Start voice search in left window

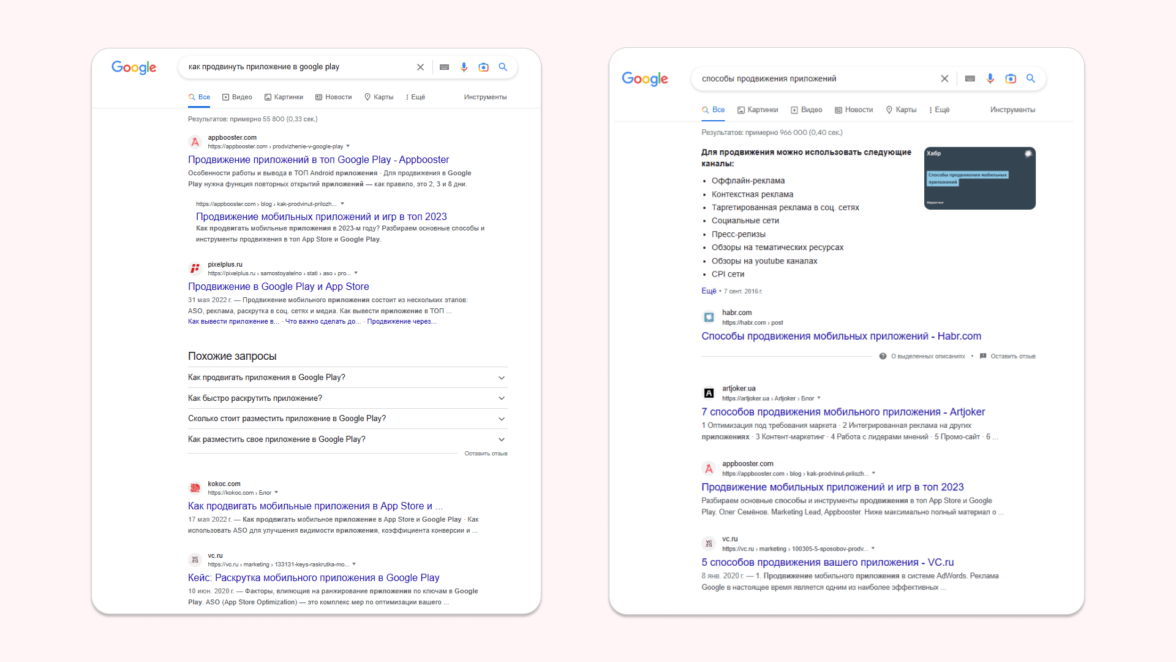[x=464, y=67]
